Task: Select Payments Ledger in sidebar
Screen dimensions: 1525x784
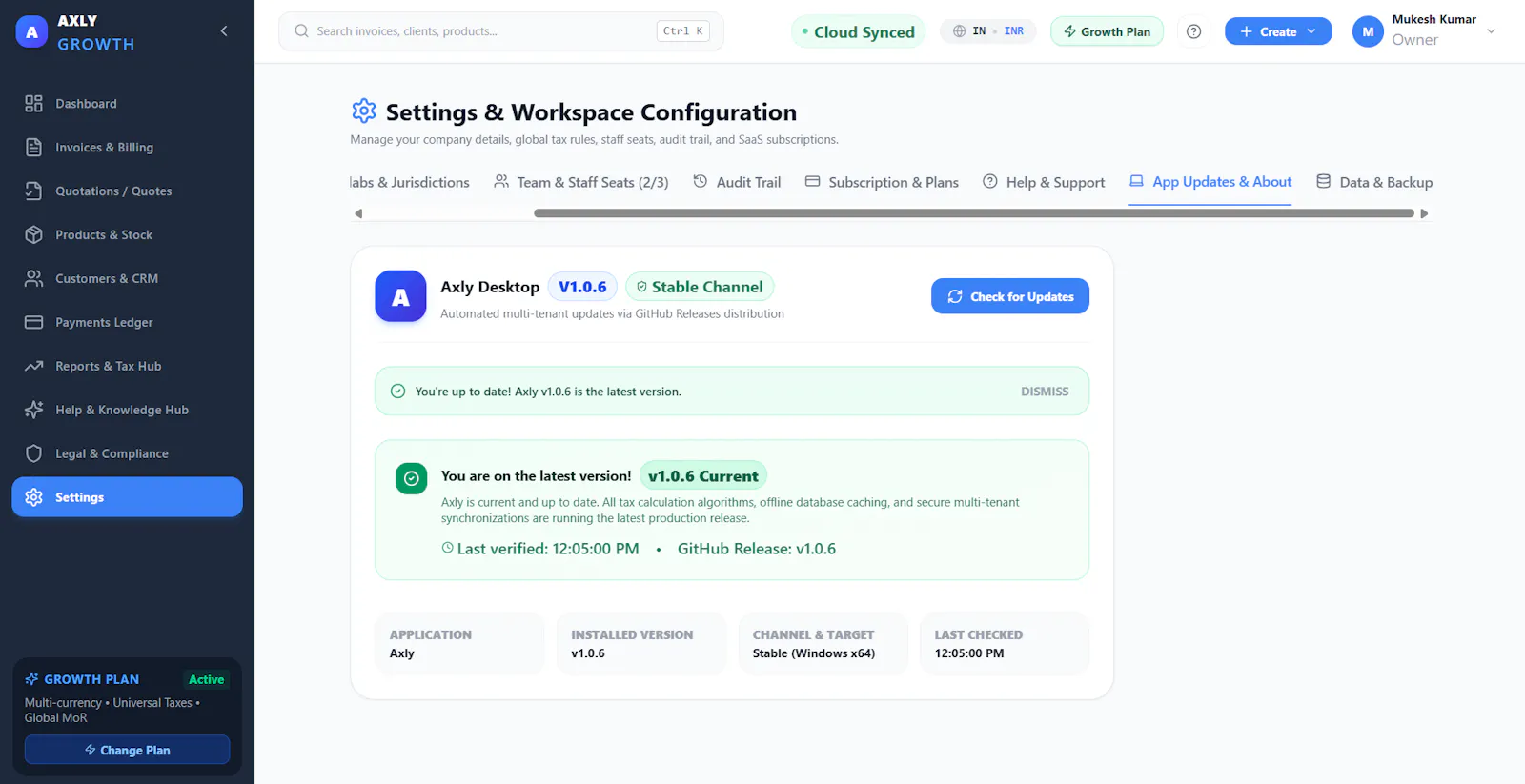Action: (x=127, y=323)
